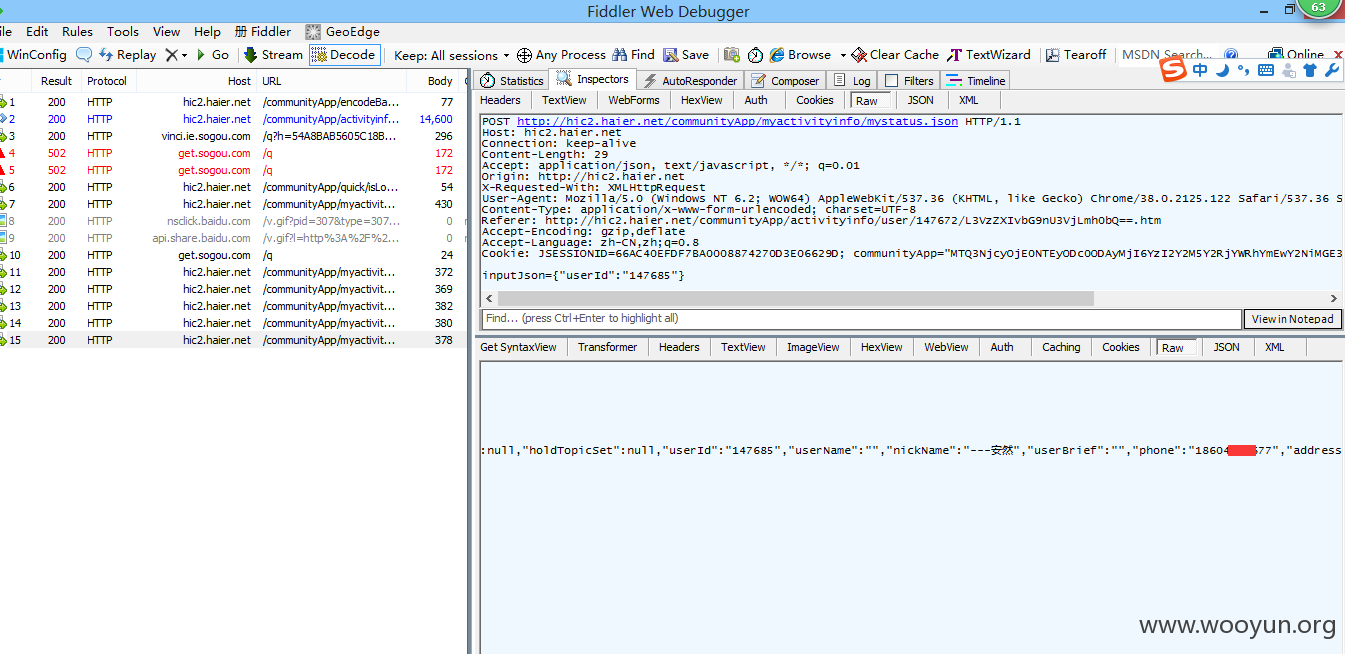Image resolution: width=1345 pixels, height=654 pixels.
Task: Select the request Headers inspector tab
Action: click(500, 100)
